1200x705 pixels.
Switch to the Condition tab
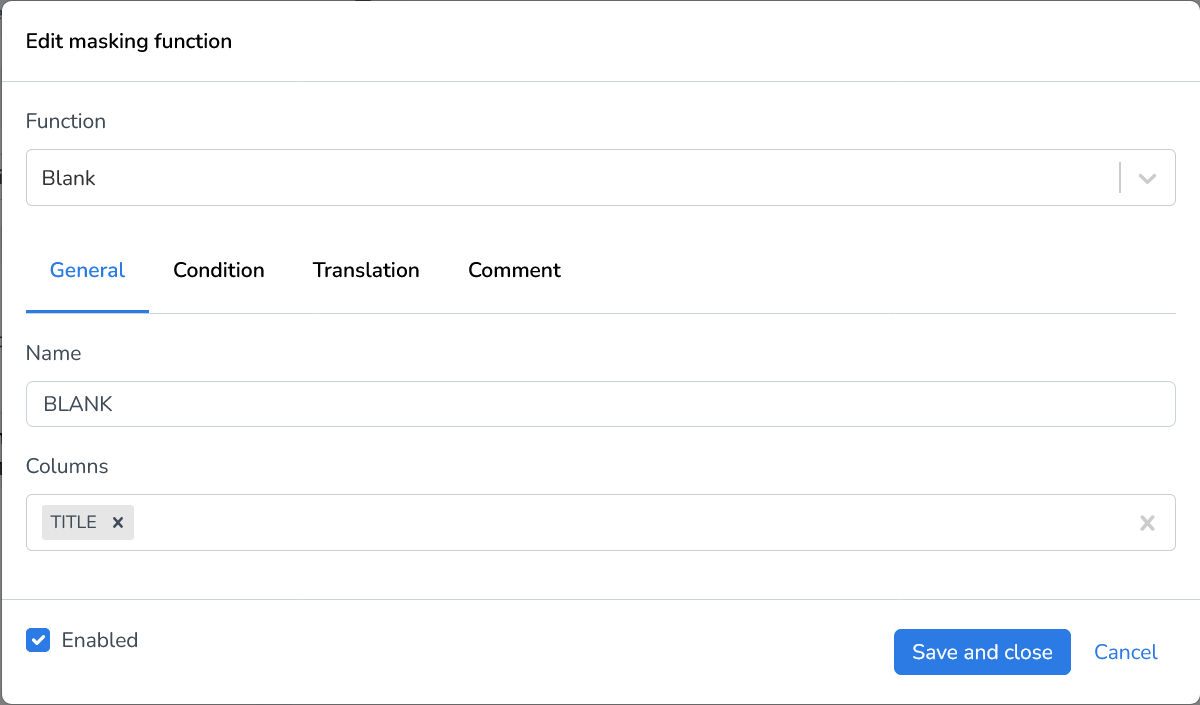tap(218, 270)
